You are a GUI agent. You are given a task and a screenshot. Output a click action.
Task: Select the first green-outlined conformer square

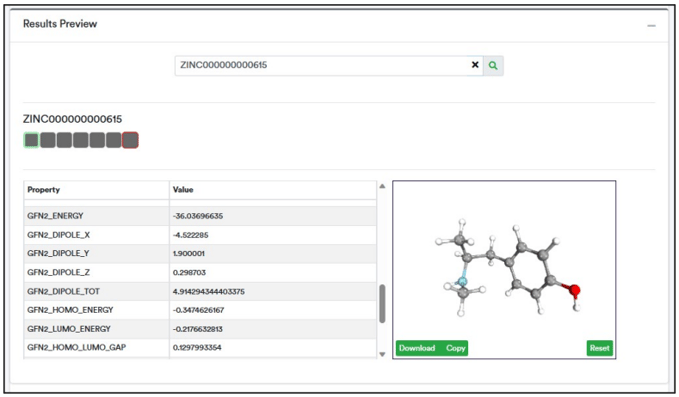[x=31, y=140]
